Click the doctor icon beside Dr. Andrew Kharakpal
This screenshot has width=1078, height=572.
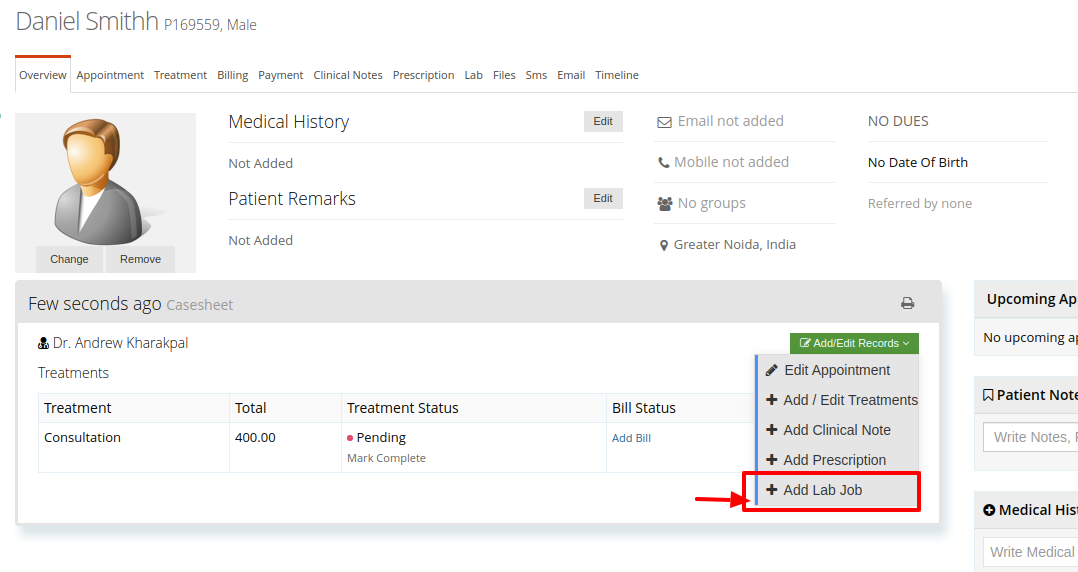click(43, 343)
